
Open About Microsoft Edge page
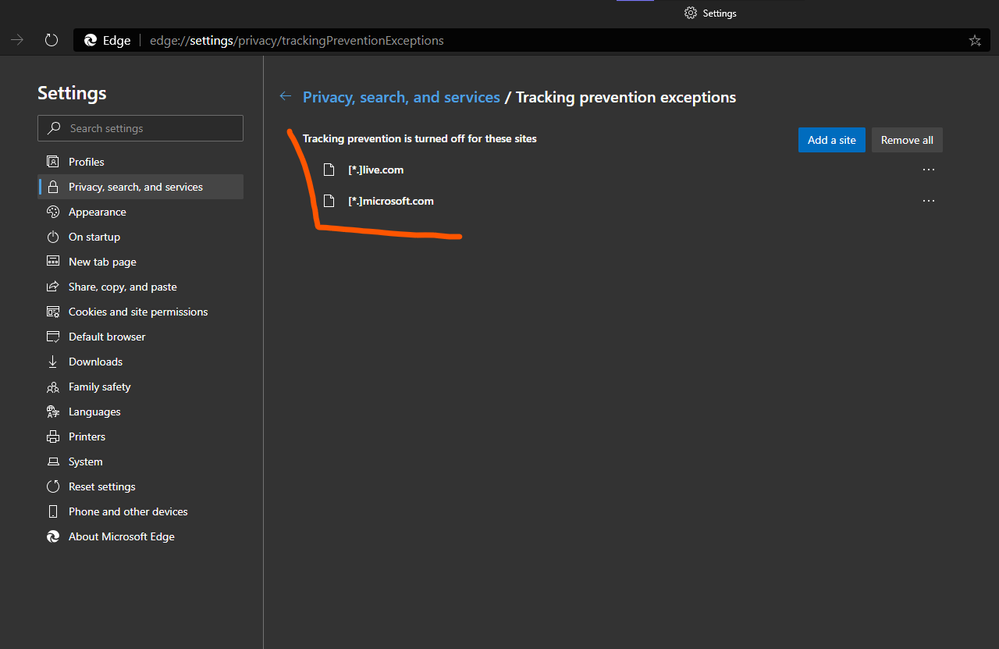(x=140, y=536)
